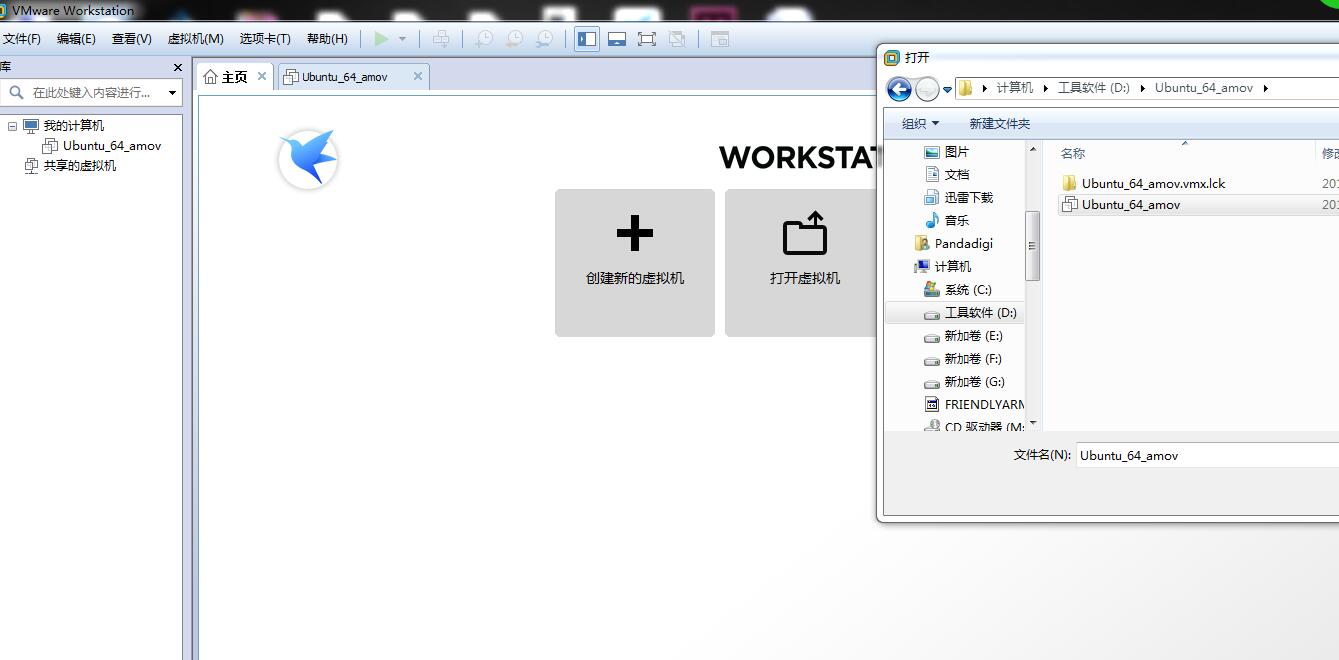Image resolution: width=1339 pixels, height=660 pixels.
Task: Enter full screen mode via toolbar icon
Action: point(647,39)
